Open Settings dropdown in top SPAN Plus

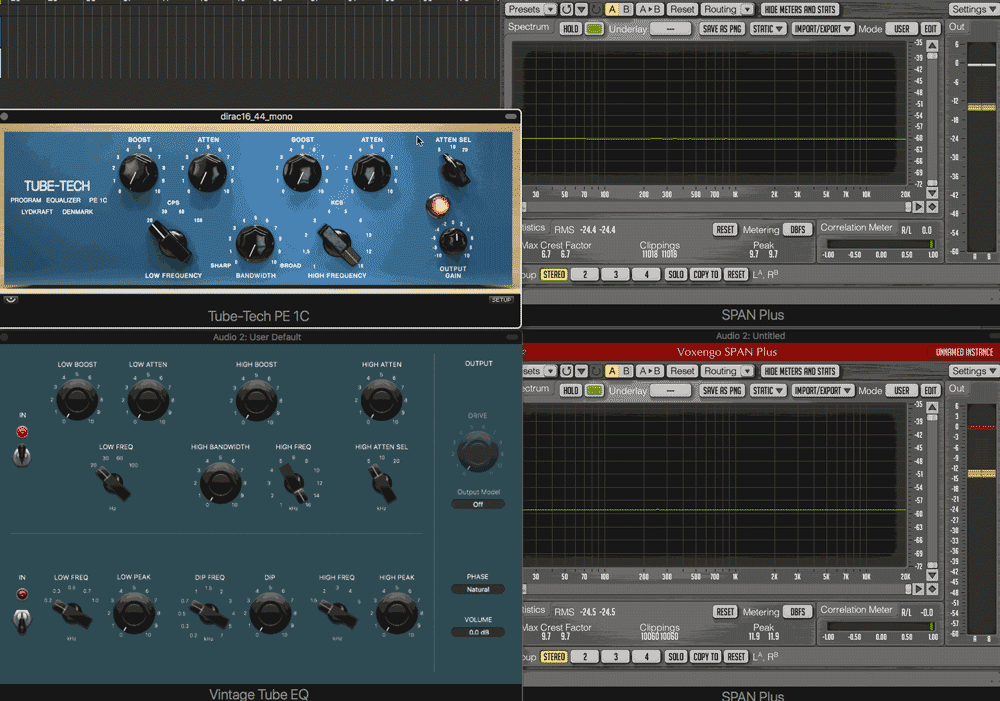pos(973,10)
